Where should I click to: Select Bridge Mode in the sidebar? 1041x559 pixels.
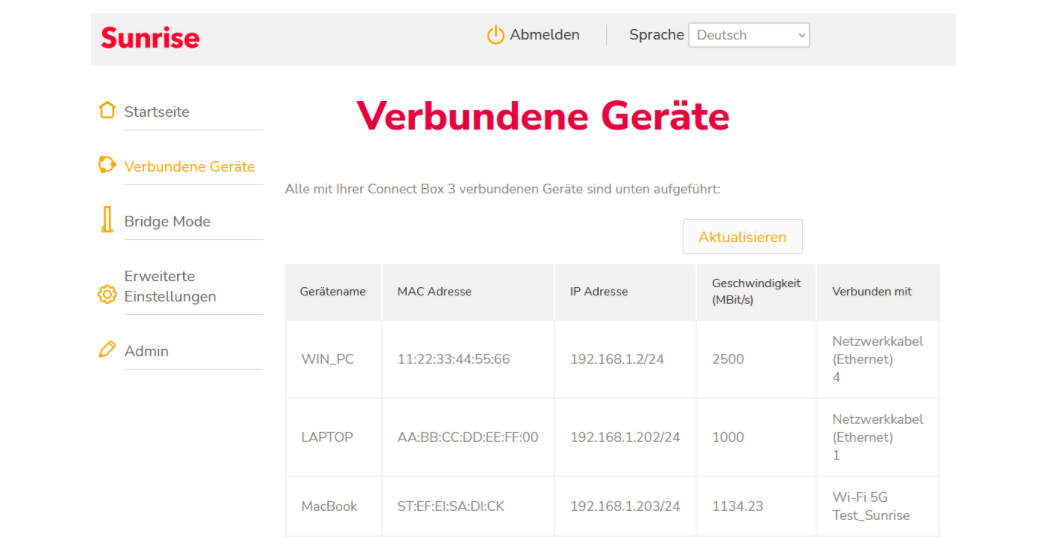tap(167, 222)
